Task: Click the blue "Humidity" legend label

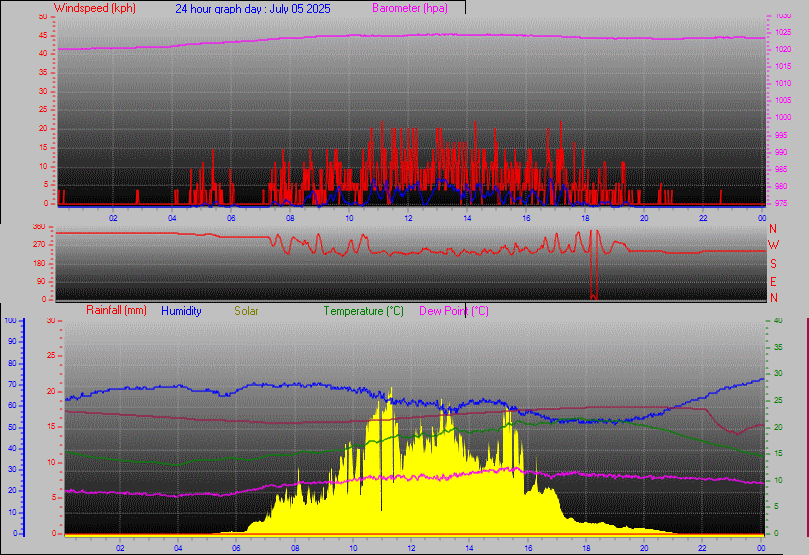Action: coord(181,311)
